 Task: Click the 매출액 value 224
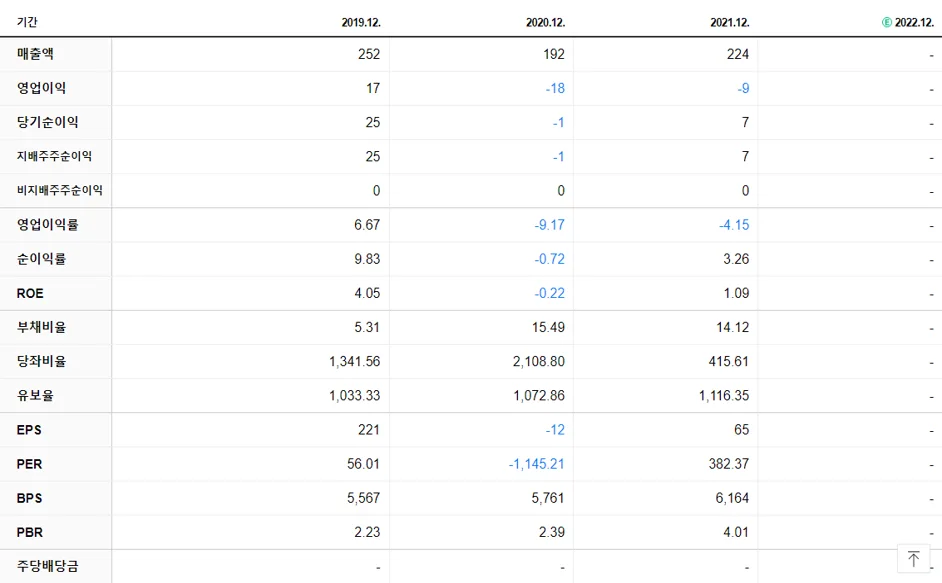(738, 54)
